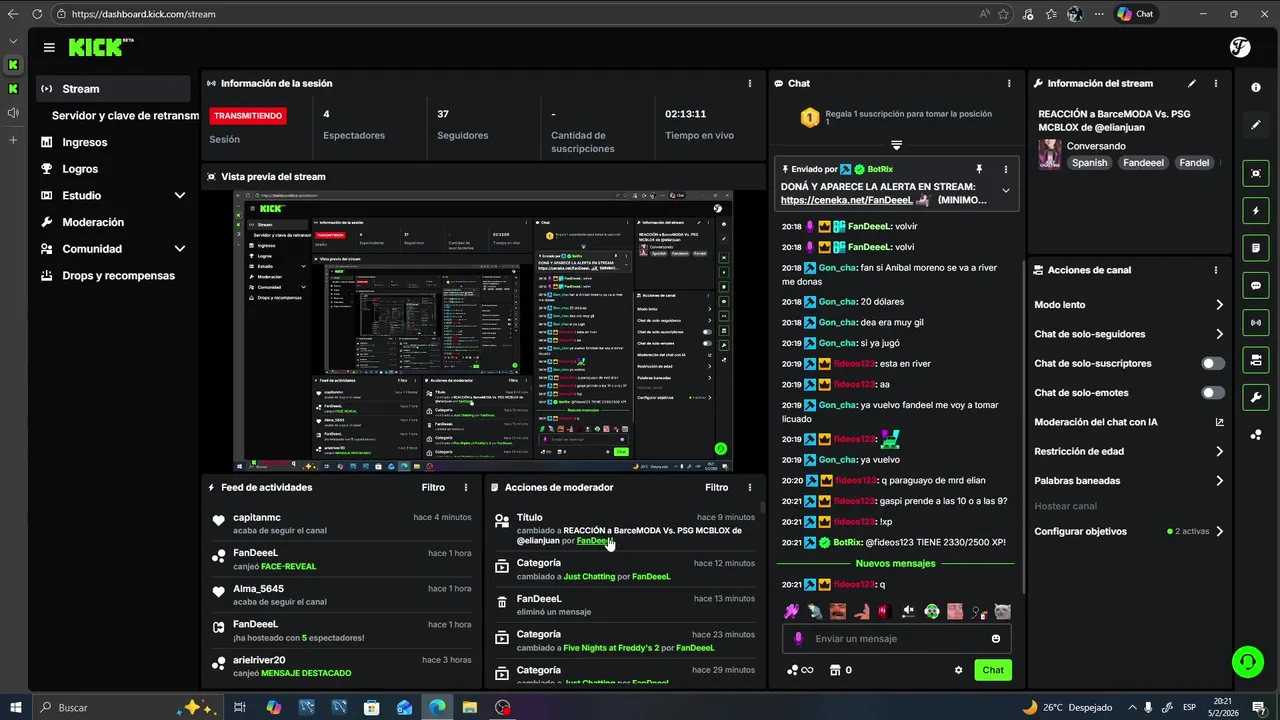Image resolution: width=1280 pixels, height=720 pixels.
Task: Edit stream info with the pencil icon in panel header
Action: [x=1191, y=83]
